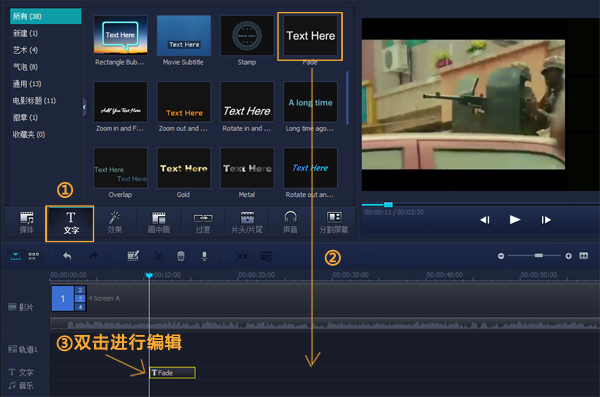The height and width of the screenshot is (397, 600).
Task: Click the advanced edit settings icon
Action: point(266,256)
